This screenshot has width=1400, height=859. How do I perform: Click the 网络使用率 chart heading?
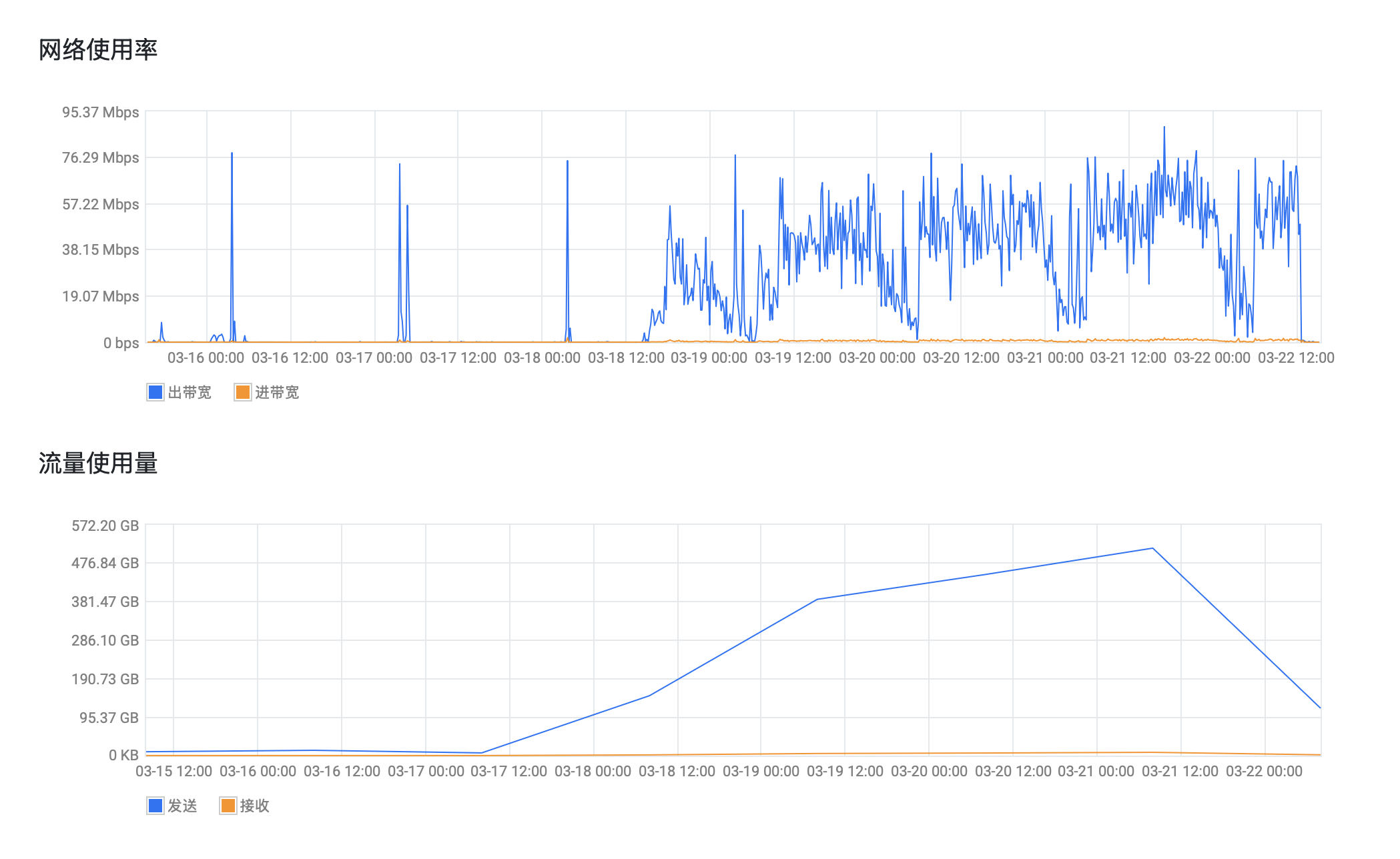[97, 50]
